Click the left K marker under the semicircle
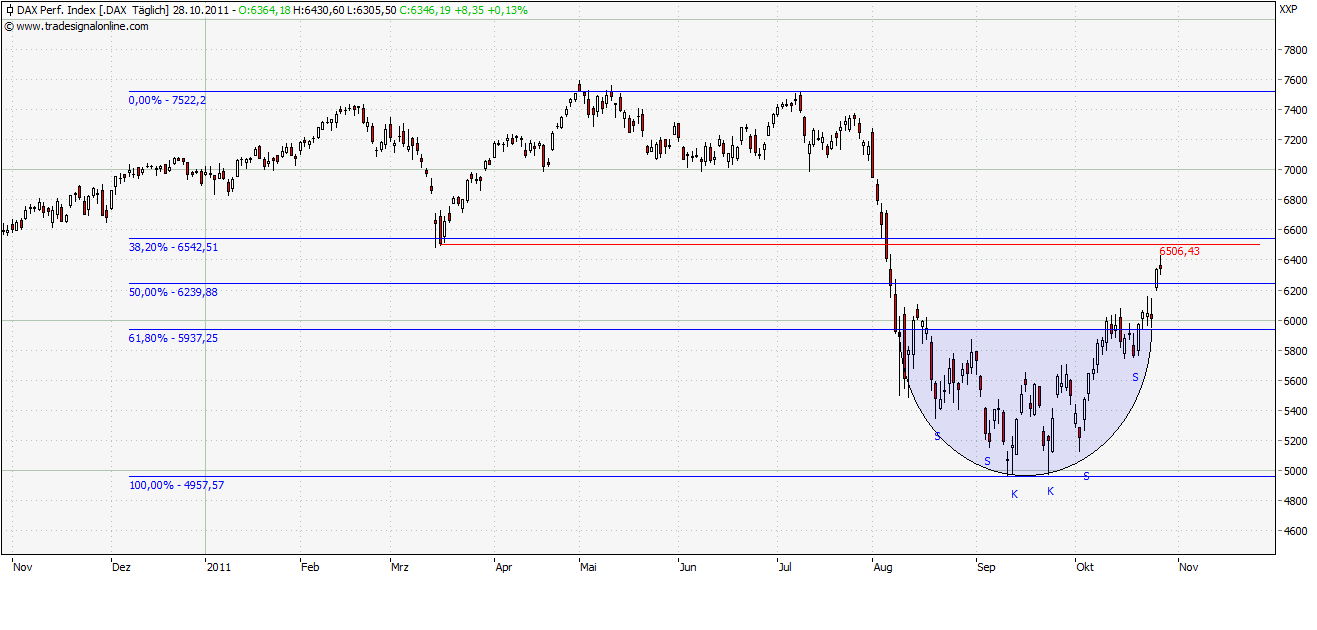The width and height of the screenshot is (1317, 630). [1014, 495]
